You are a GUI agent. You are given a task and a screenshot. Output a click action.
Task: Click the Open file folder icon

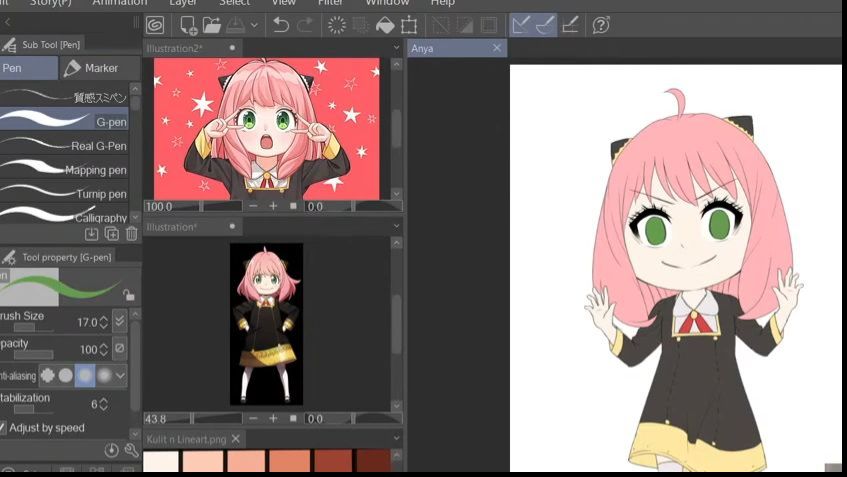[x=212, y=25]
